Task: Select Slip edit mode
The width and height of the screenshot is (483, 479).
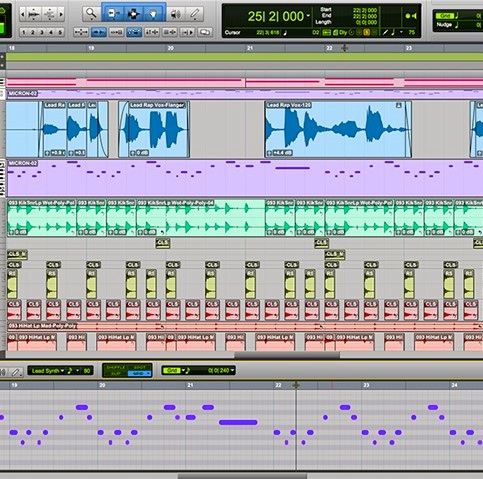Action: point(116,374)
